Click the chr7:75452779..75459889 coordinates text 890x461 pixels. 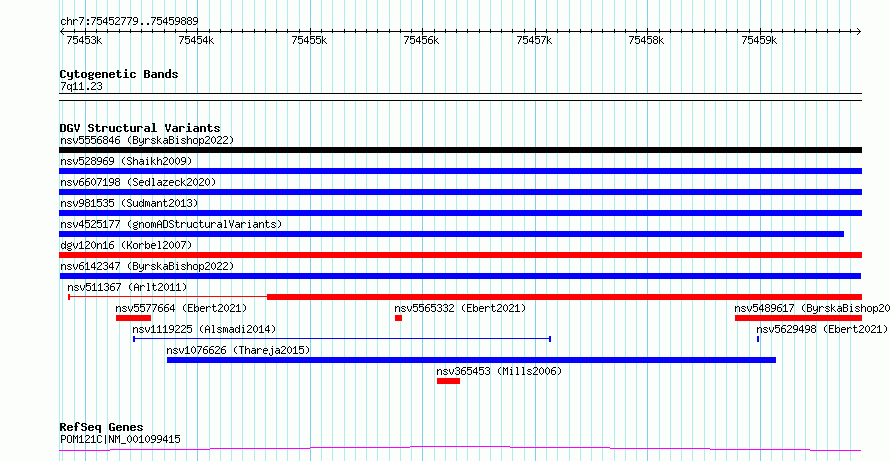pyautogui.click(x=129, y=22)
